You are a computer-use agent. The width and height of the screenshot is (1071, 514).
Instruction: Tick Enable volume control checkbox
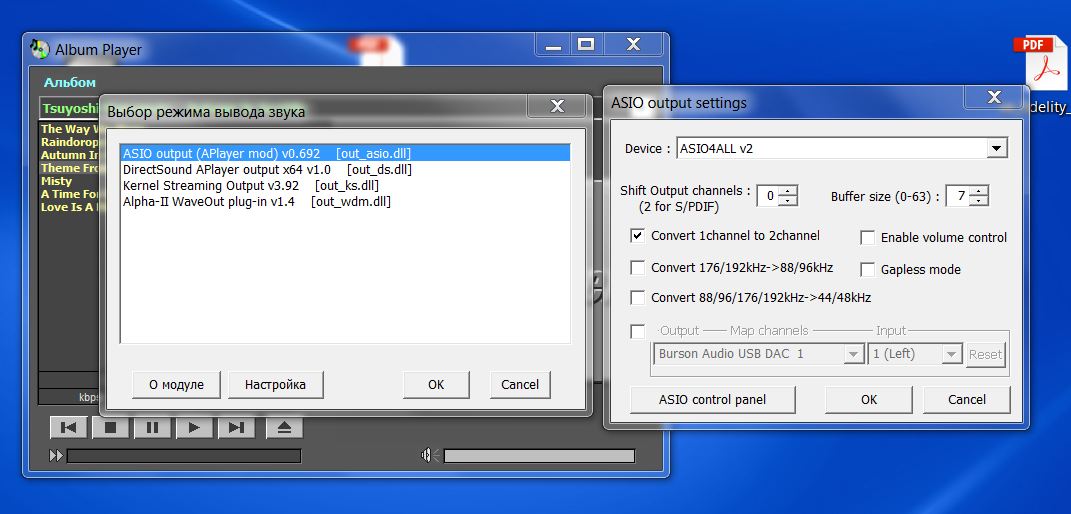867,238
